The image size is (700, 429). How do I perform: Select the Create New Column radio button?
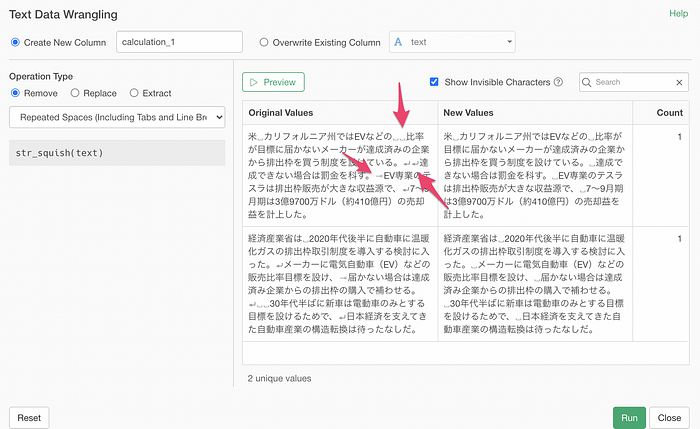pos(15,42)
